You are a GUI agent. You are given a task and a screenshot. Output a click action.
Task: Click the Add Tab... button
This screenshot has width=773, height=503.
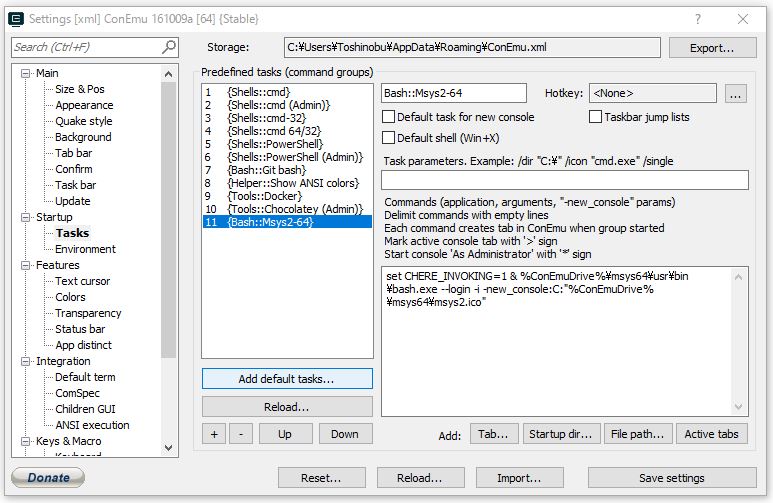[494, 434]
